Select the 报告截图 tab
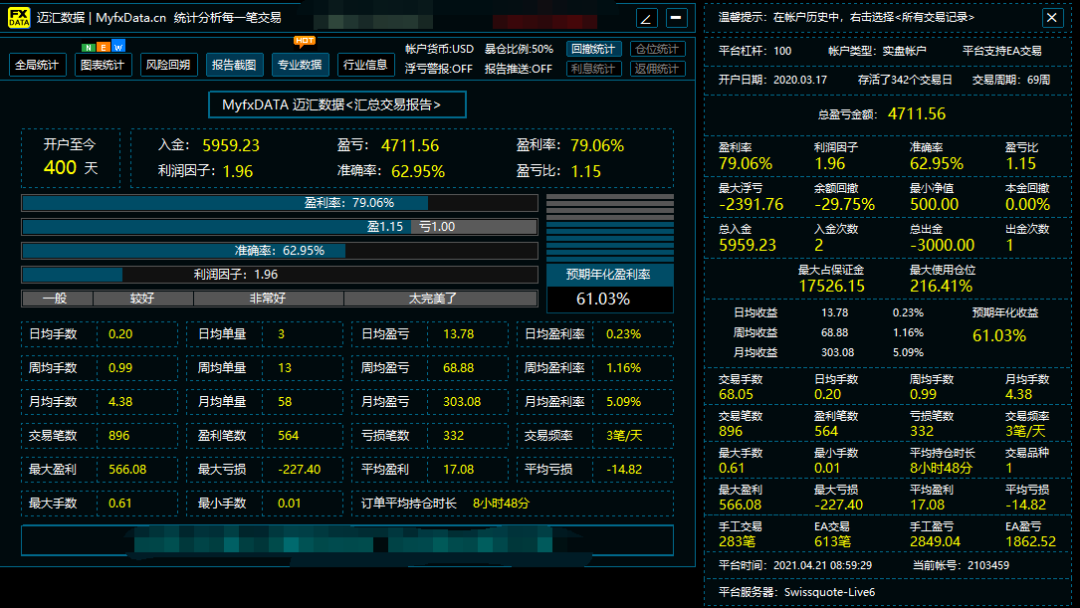 [235, 65]
